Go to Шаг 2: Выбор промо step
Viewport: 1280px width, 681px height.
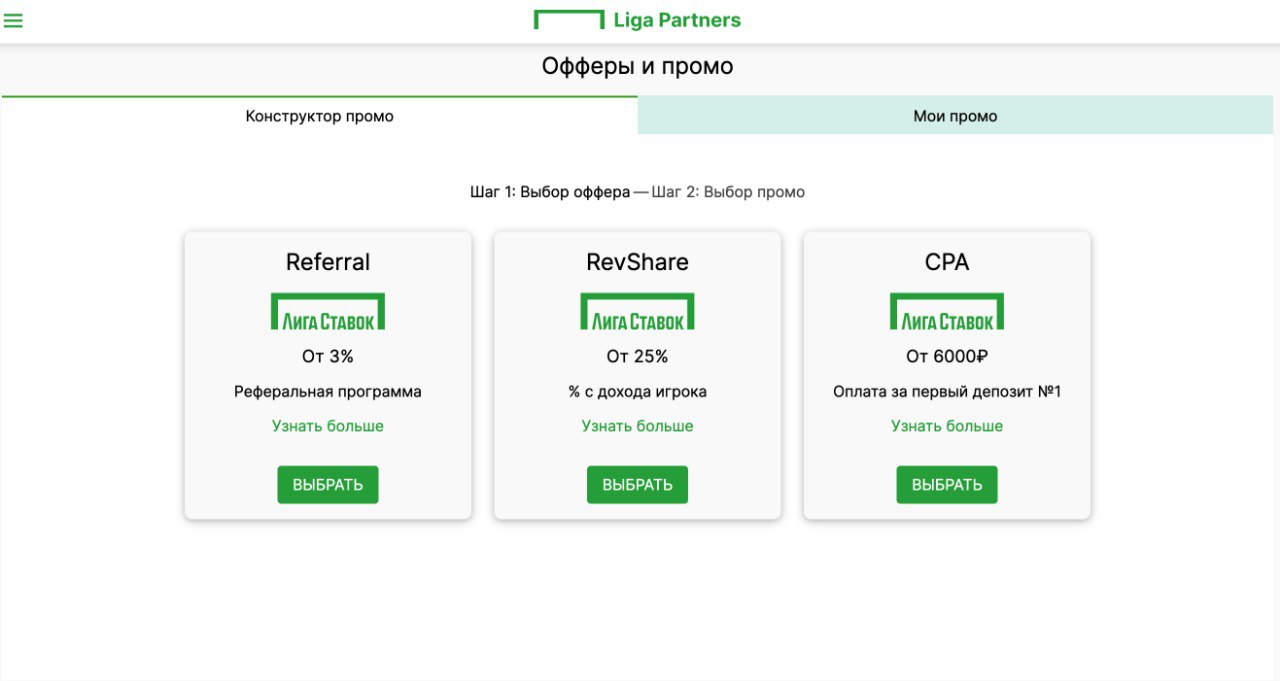click(728, 192)
